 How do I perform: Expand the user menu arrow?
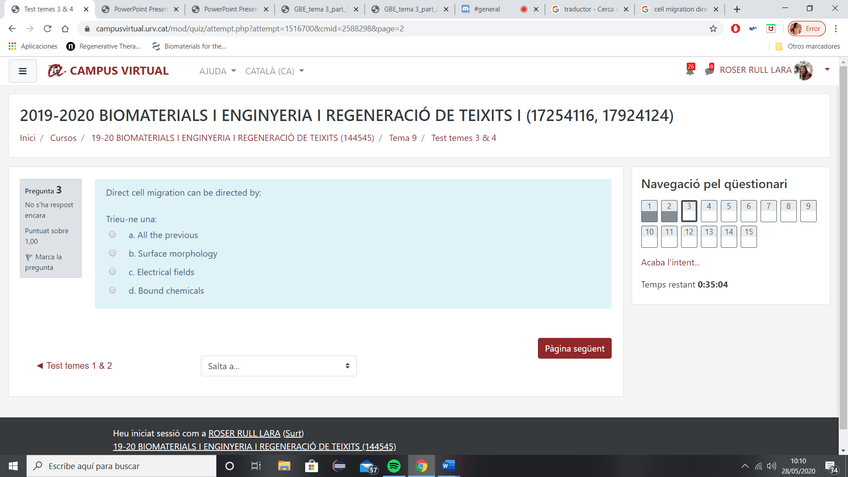827,70
